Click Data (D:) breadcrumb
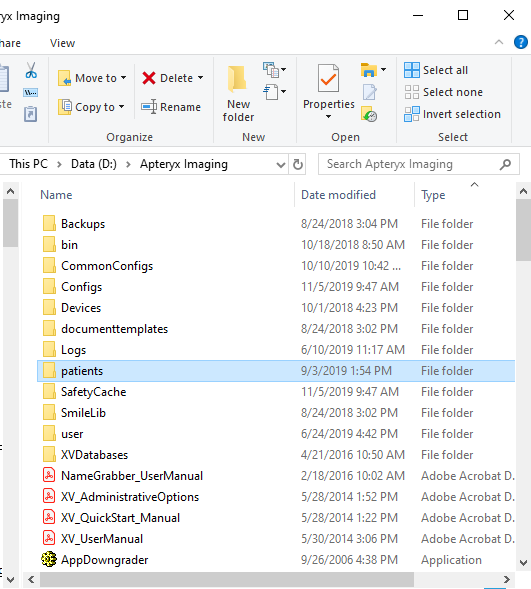 (x=94, y=164)
